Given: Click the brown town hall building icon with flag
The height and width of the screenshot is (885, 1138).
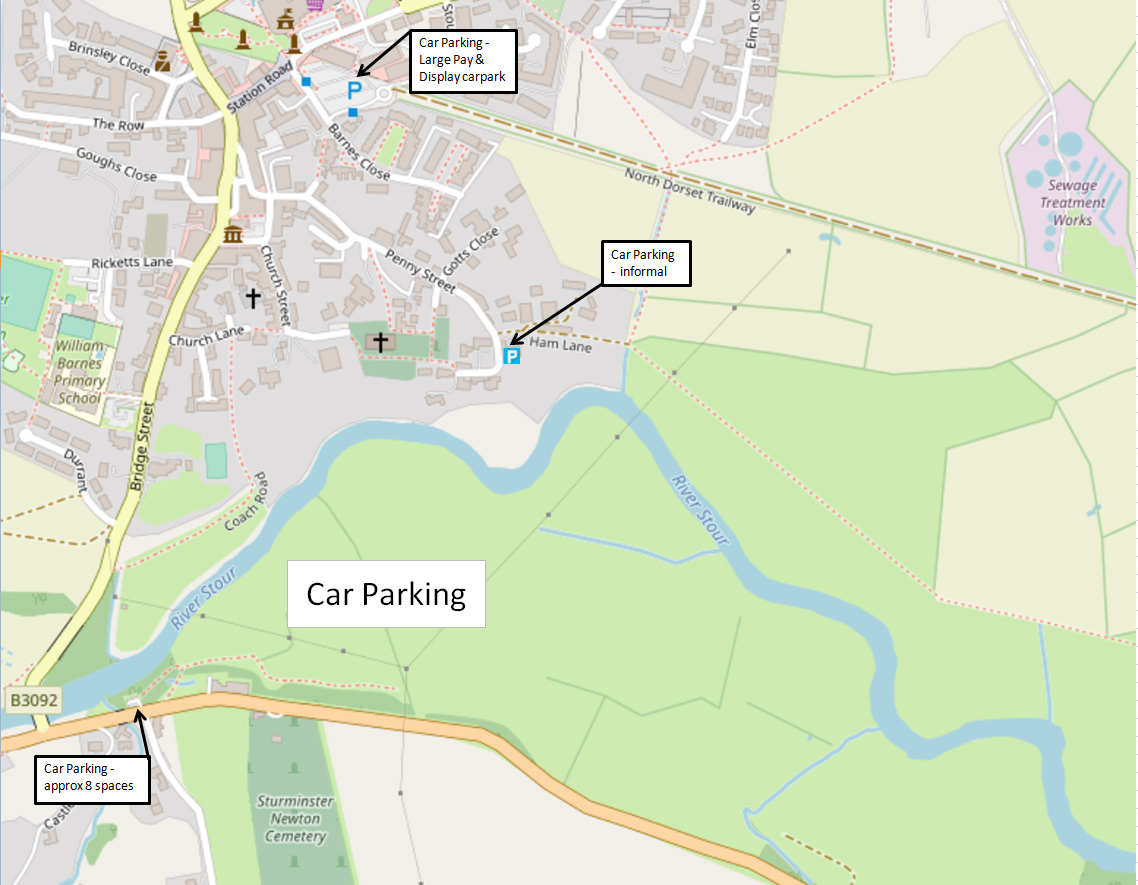Looking at the screenshot, I should [286, 20].
